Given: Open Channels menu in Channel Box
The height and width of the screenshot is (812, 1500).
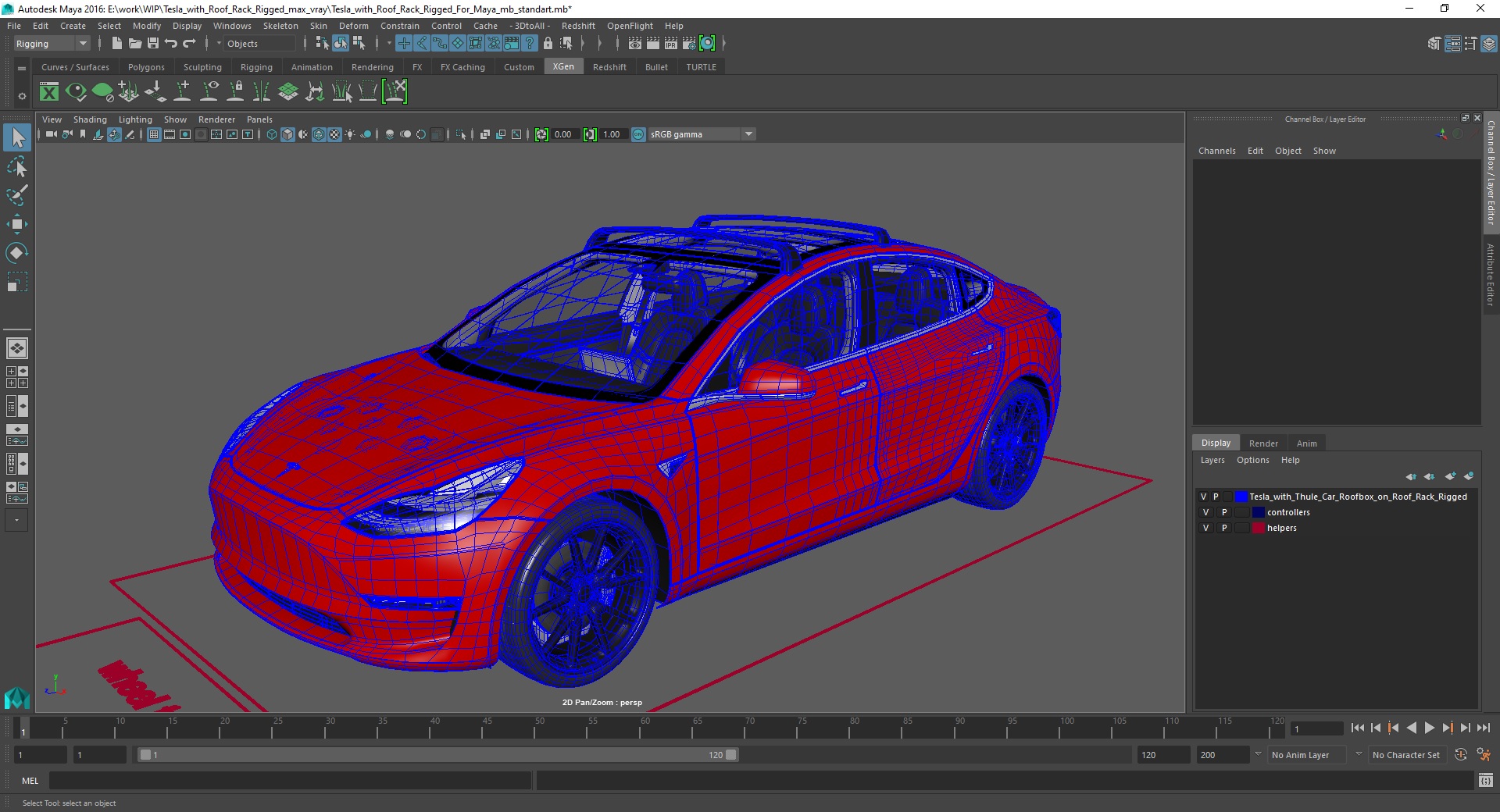Looking at the screenshot, I should (x=1216, y=151).
